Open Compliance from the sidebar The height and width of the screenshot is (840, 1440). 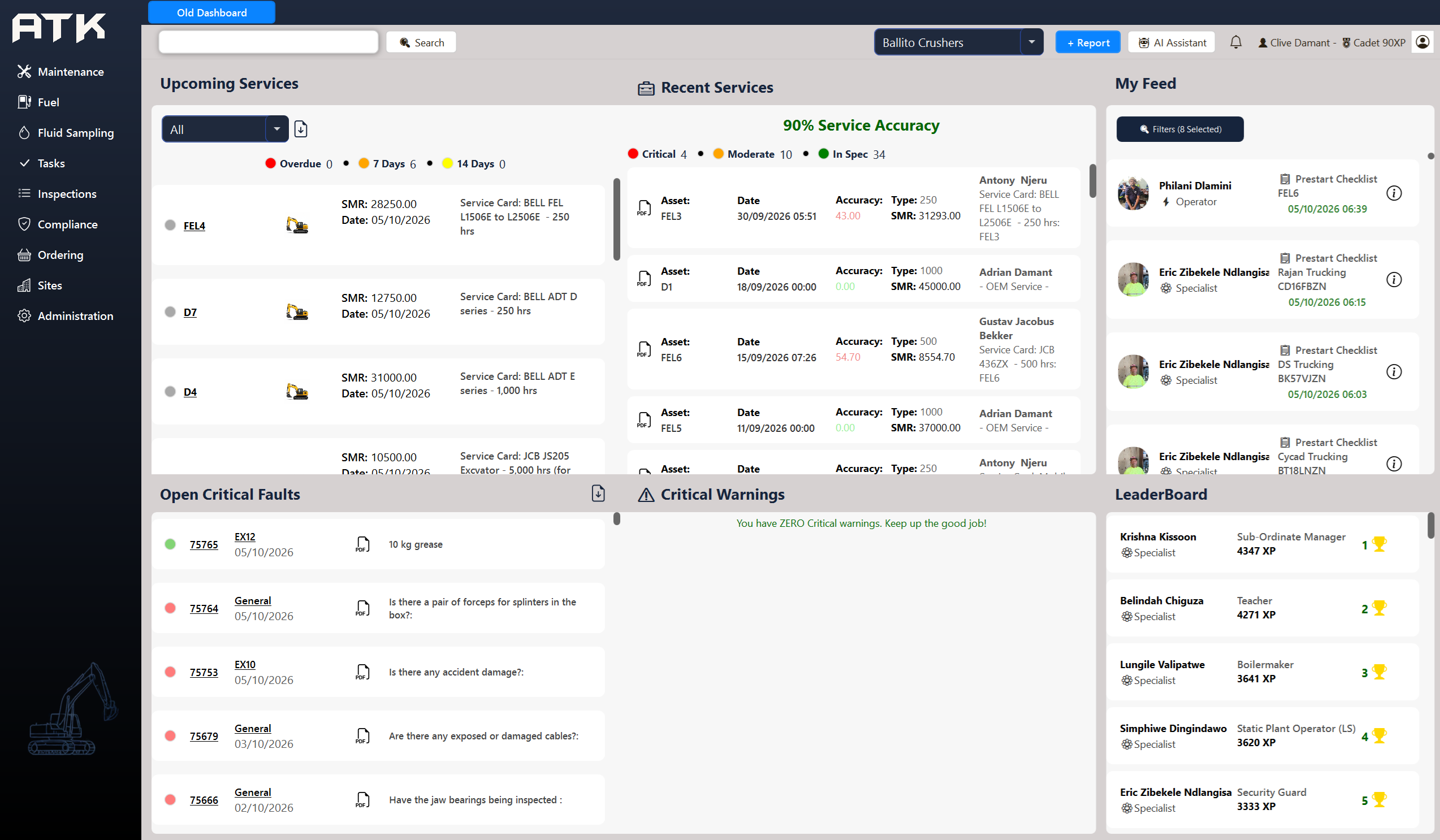(58, 224)
